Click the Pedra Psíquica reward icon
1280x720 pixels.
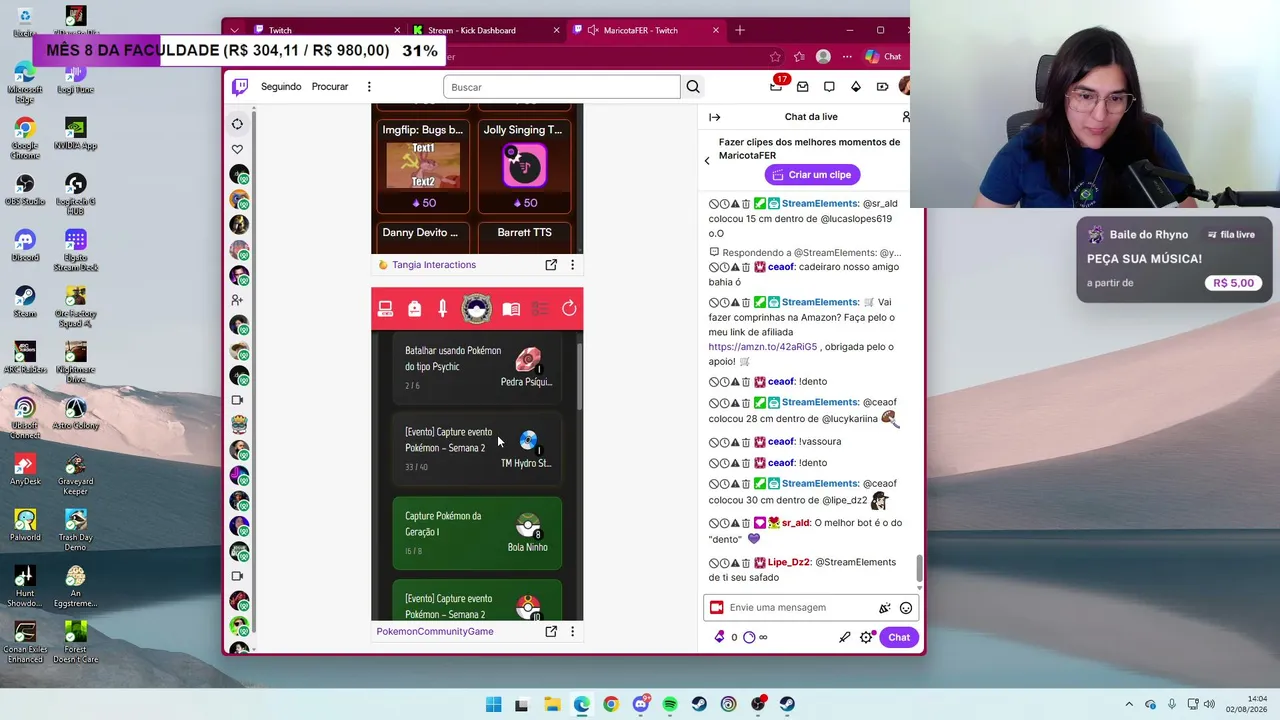coord(527,360)
